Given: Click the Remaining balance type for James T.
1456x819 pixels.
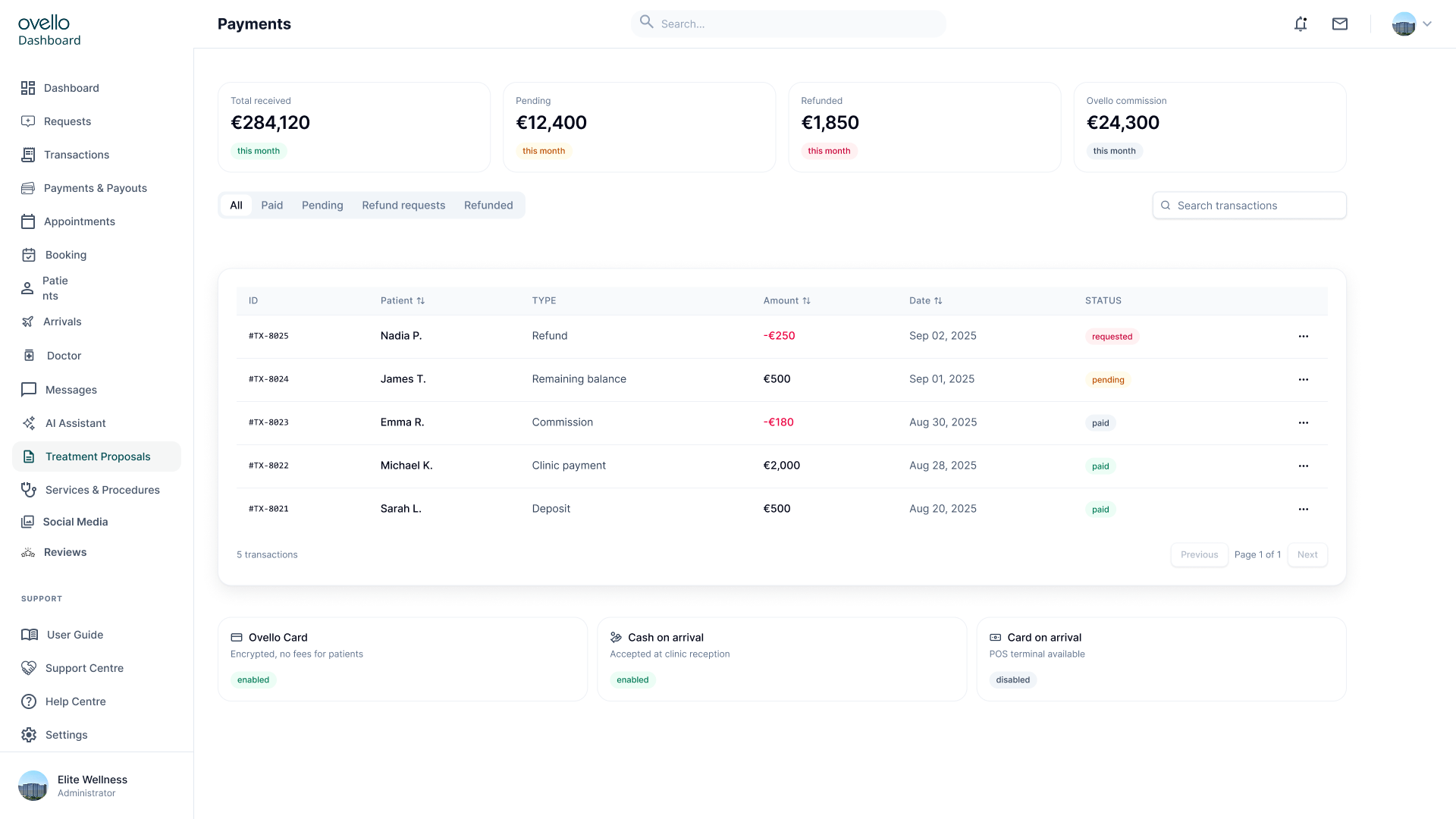Looking at the screenshot, I should (x=579, y=379).
